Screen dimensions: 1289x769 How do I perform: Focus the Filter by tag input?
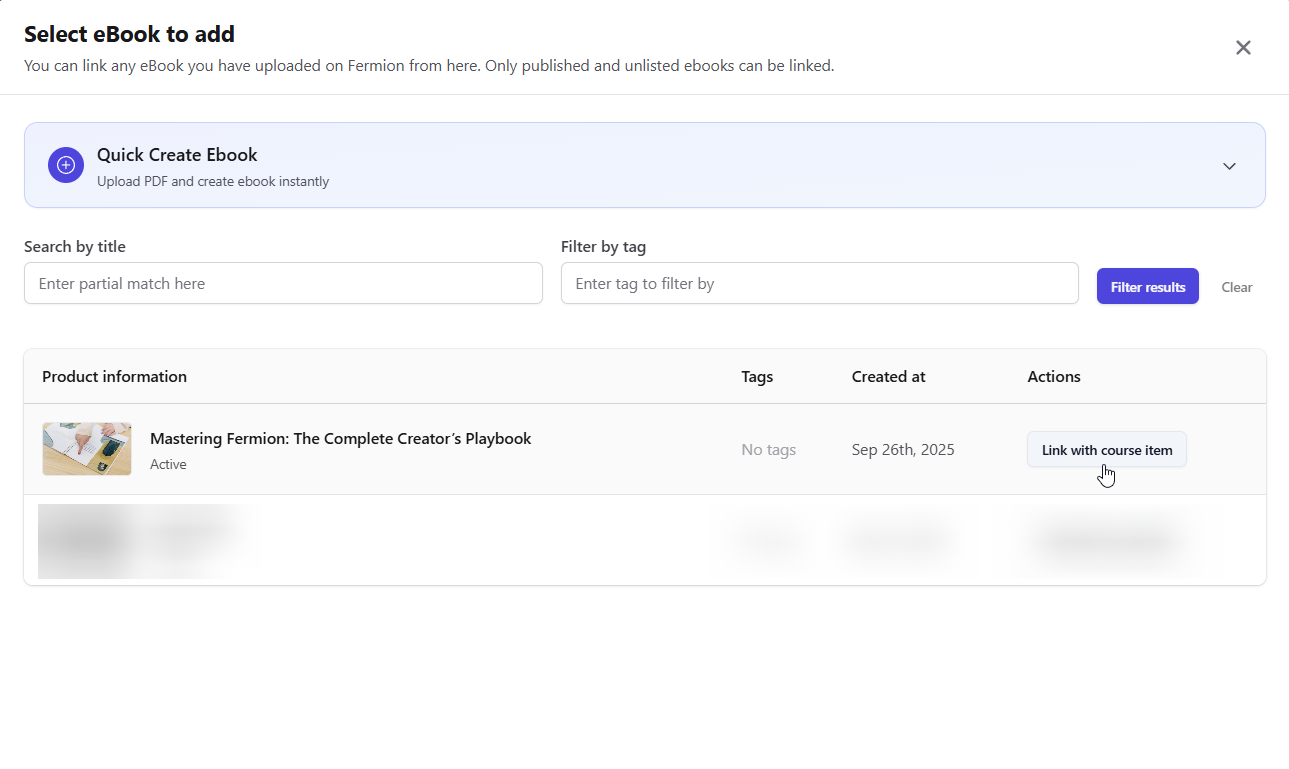[x=819, y=284]
